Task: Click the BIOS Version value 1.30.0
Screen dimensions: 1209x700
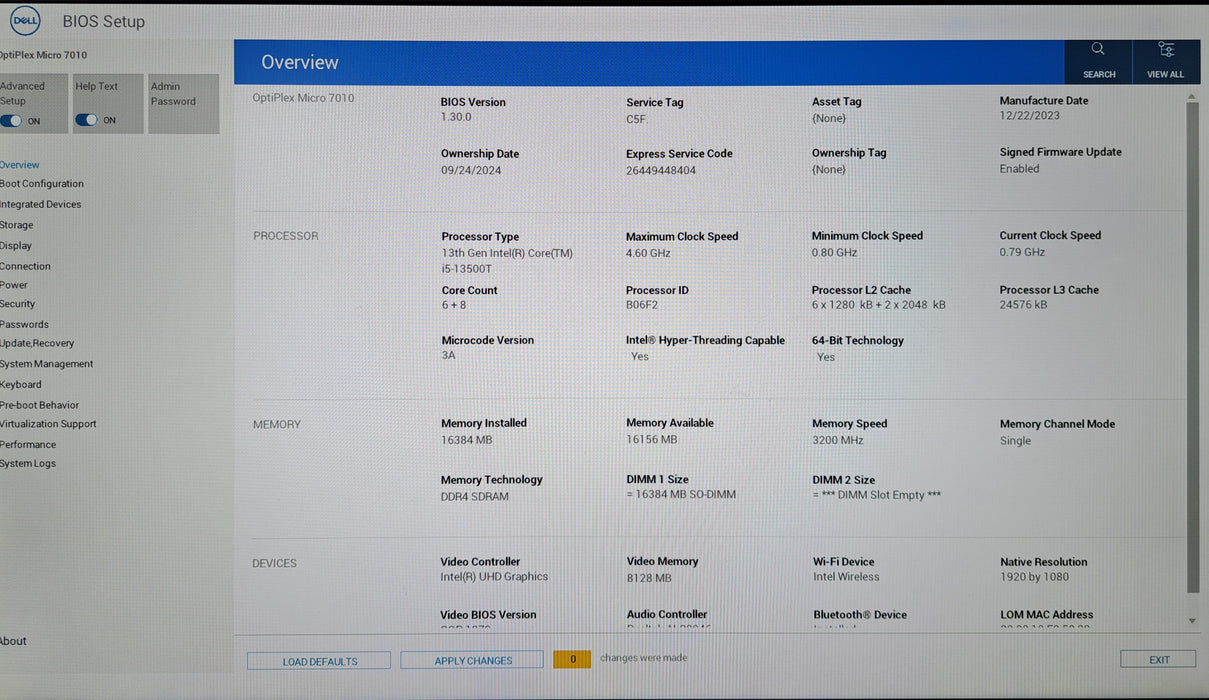Action: [x=456, y=117]
